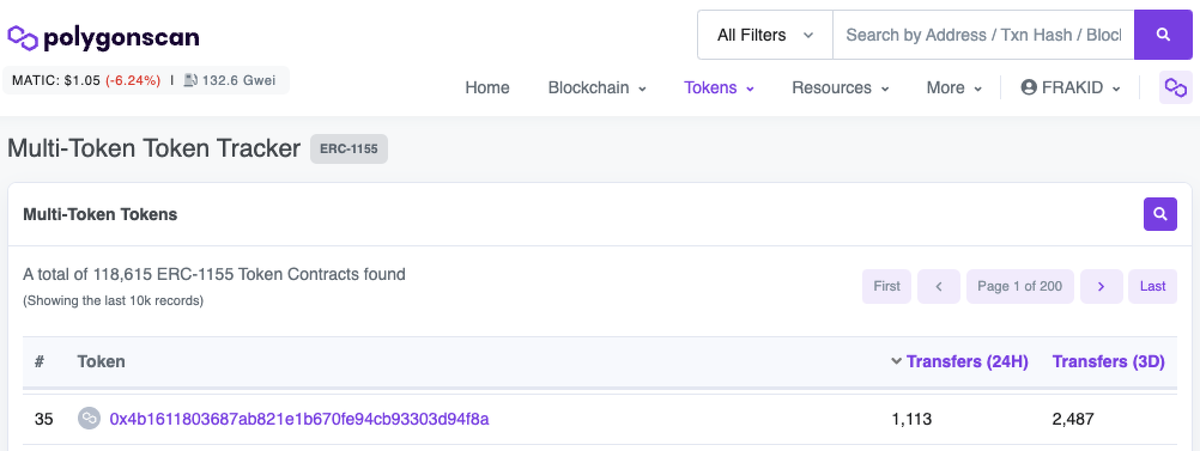Click the token icon beside 0x4b16 address
This screenshot has height=451, width=1200.
click(x=89, y=419)
